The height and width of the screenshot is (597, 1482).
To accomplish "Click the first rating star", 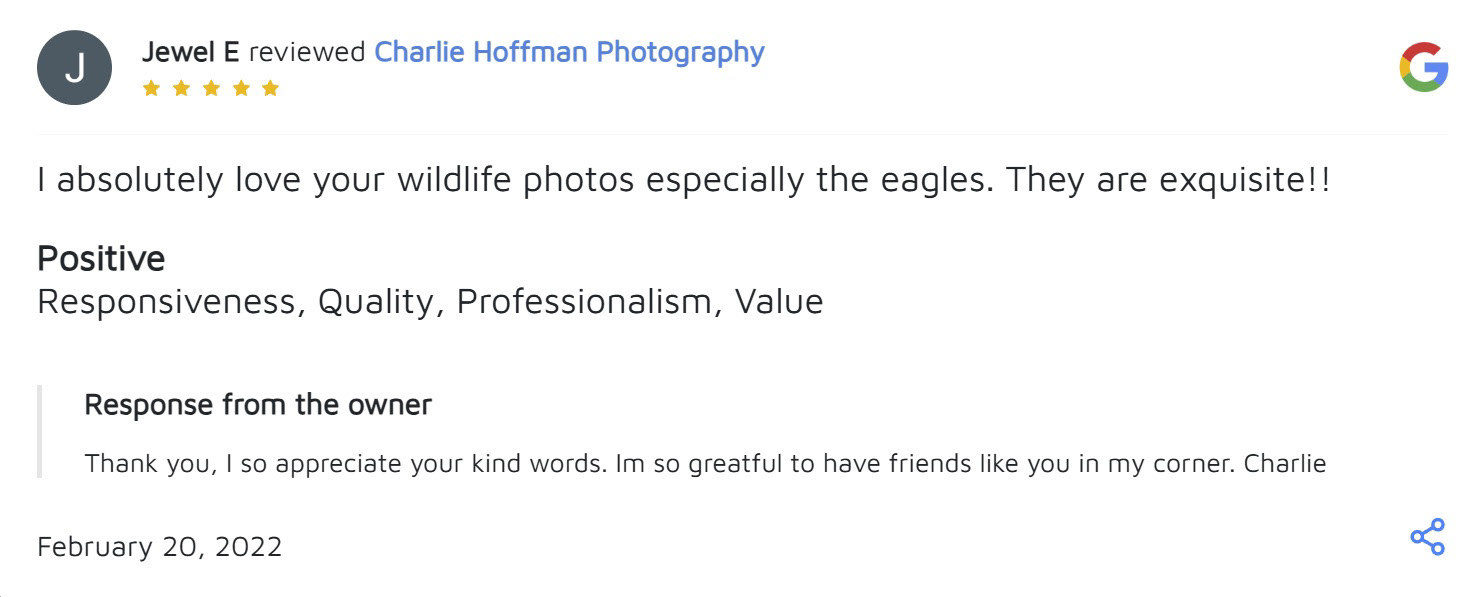I will (151, 89).
